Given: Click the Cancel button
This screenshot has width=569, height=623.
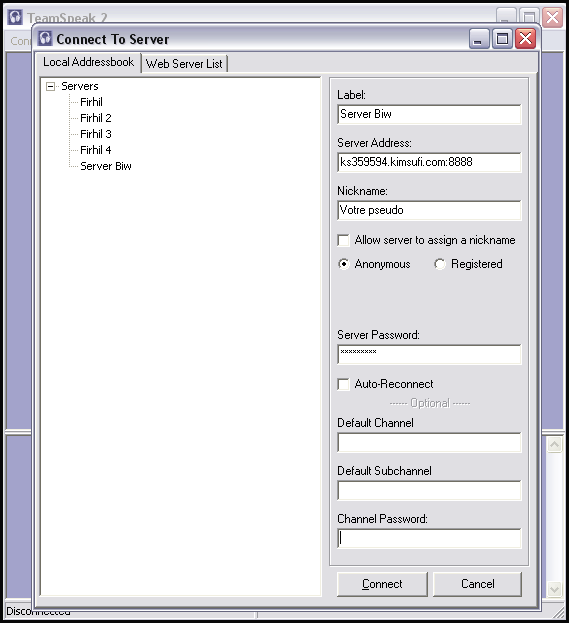Looking at the screenshot, I should click(477, 584).
